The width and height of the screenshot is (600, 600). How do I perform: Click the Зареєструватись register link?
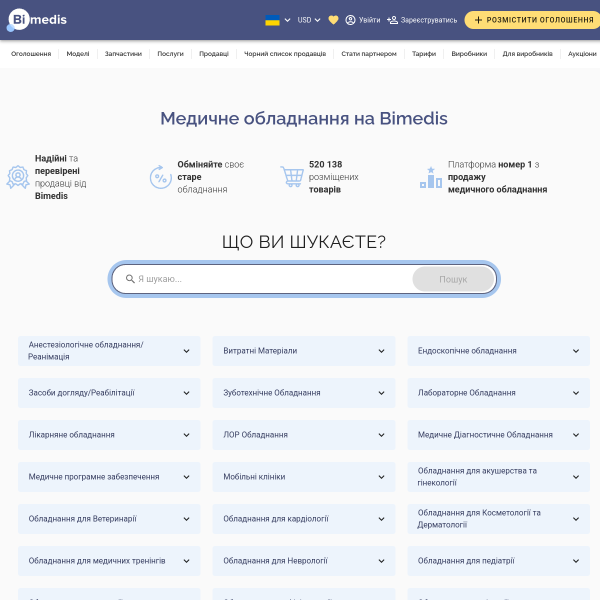pos(429,20)
